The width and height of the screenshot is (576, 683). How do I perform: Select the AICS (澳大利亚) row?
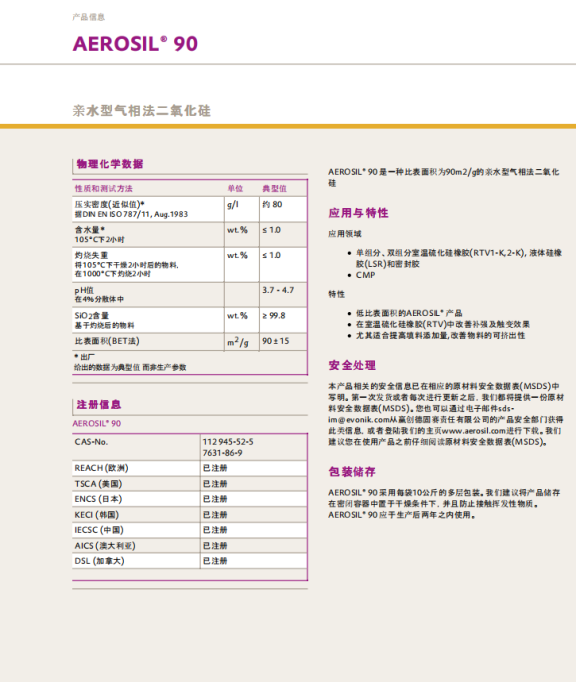pos(190,546)
